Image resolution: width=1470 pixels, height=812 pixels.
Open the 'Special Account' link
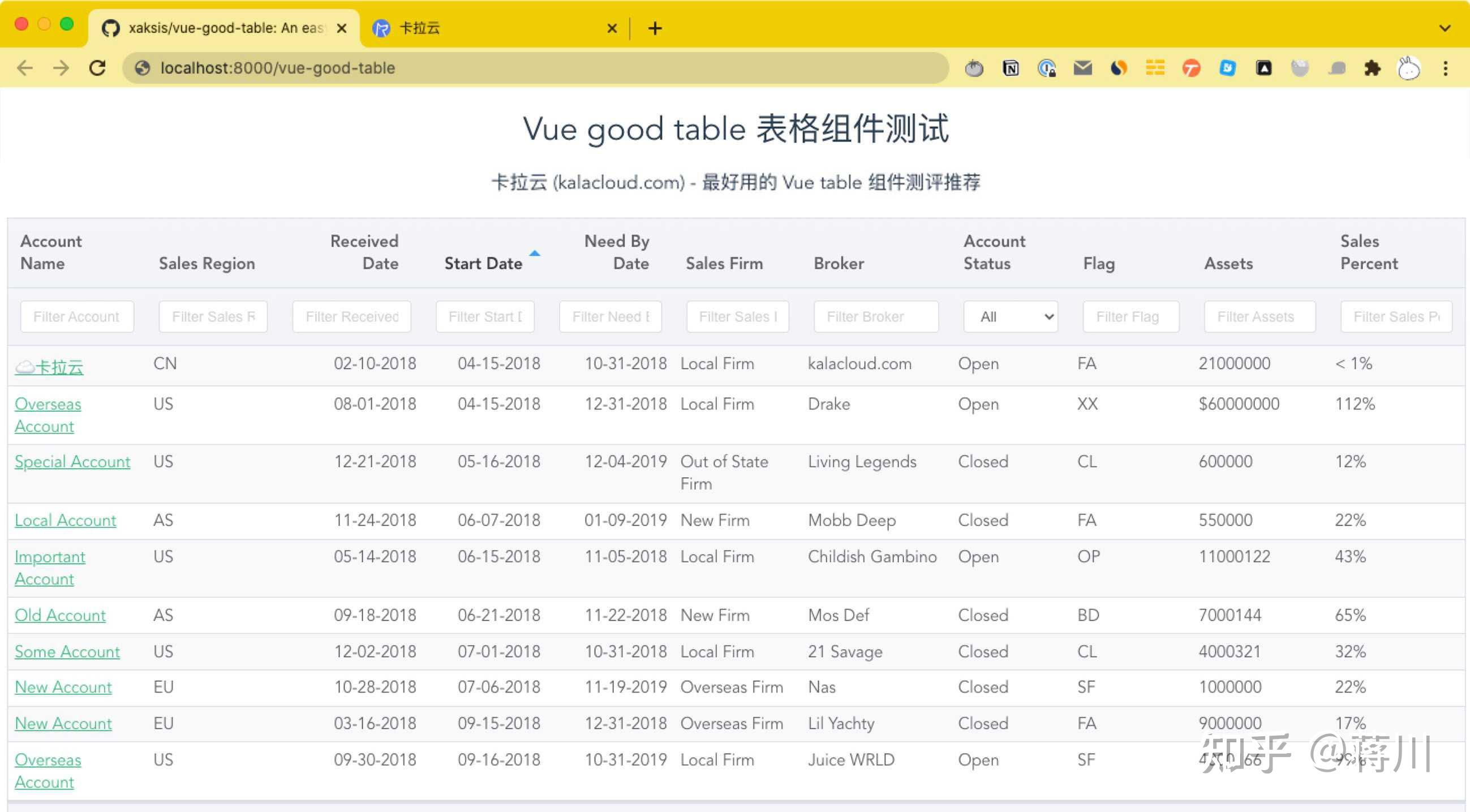point(72,462)
